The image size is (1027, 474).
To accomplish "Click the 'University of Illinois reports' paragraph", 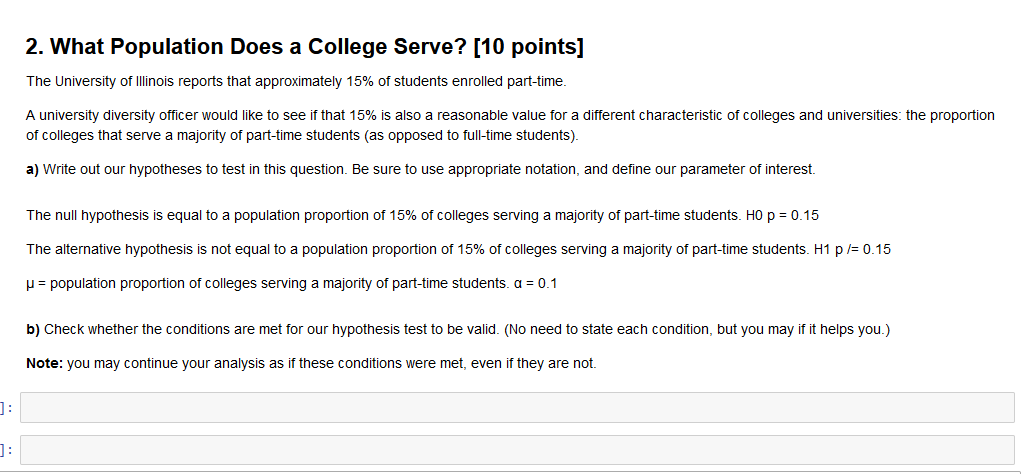I will pyautogui.click(x=300, y=80).
